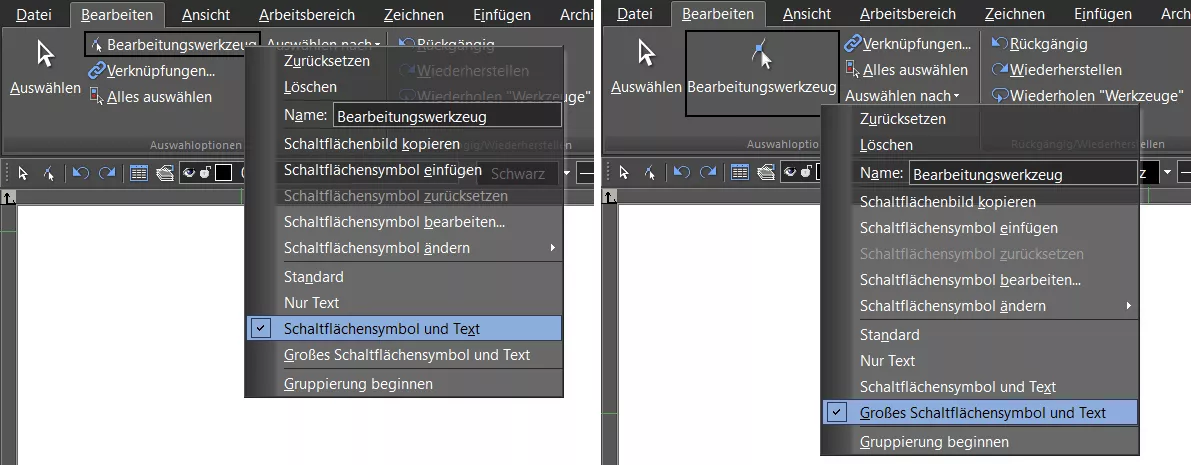Screen dimensions: 1191x465
Task: Click selection arrow icon in right quick toolbar
Action: 624,173
